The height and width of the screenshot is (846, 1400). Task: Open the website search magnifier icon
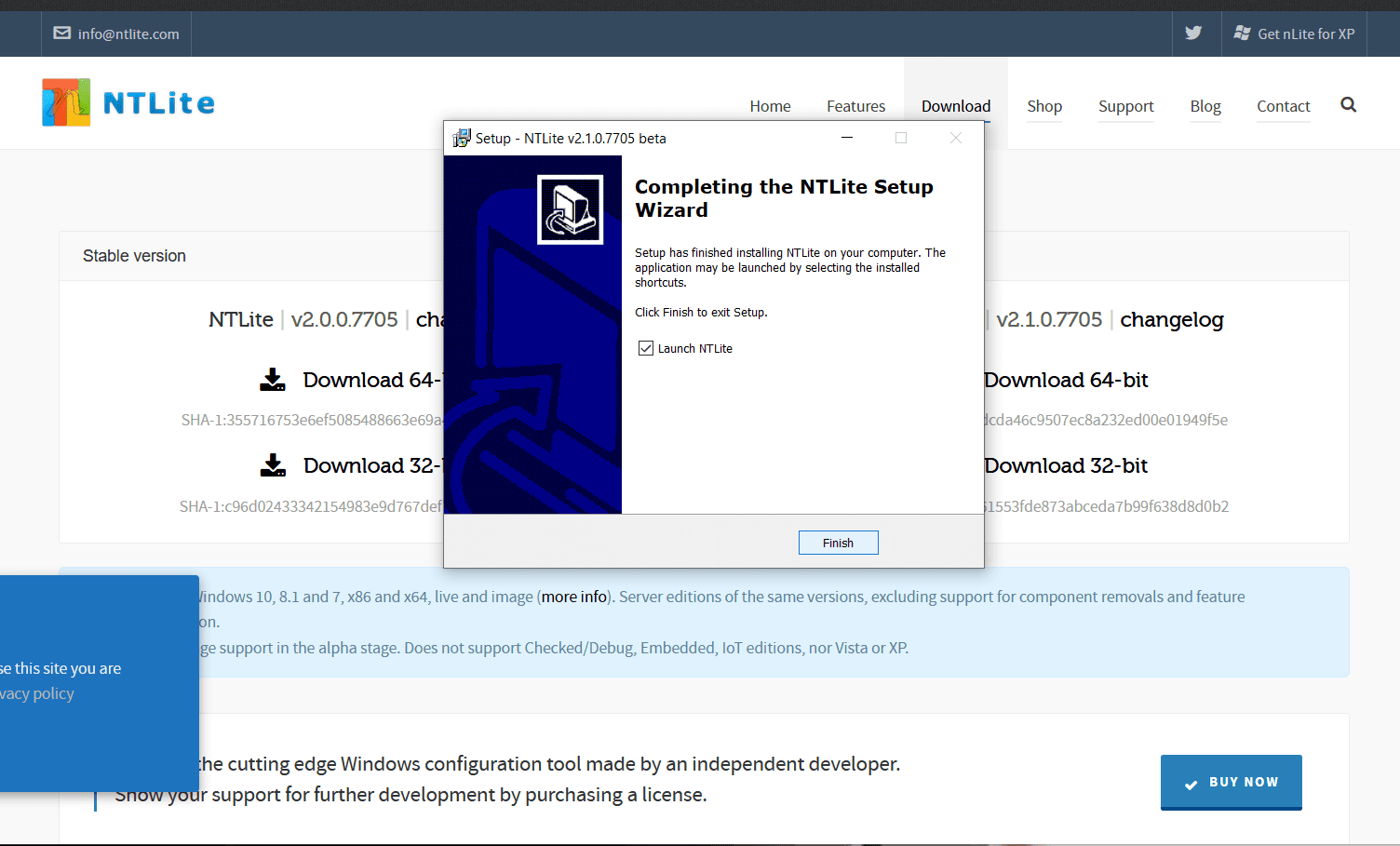click(x=1348, y=105)
